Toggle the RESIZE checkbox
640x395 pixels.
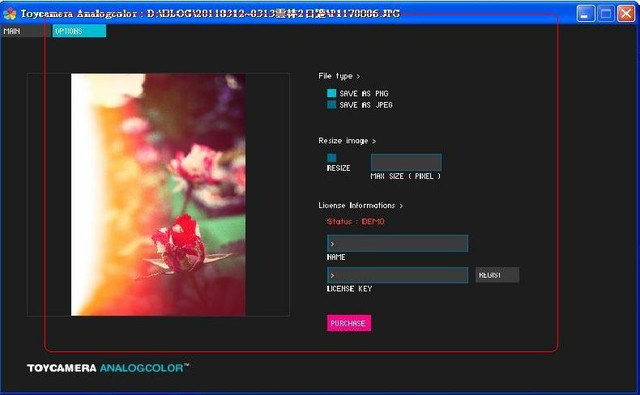[x=331, y=158]
